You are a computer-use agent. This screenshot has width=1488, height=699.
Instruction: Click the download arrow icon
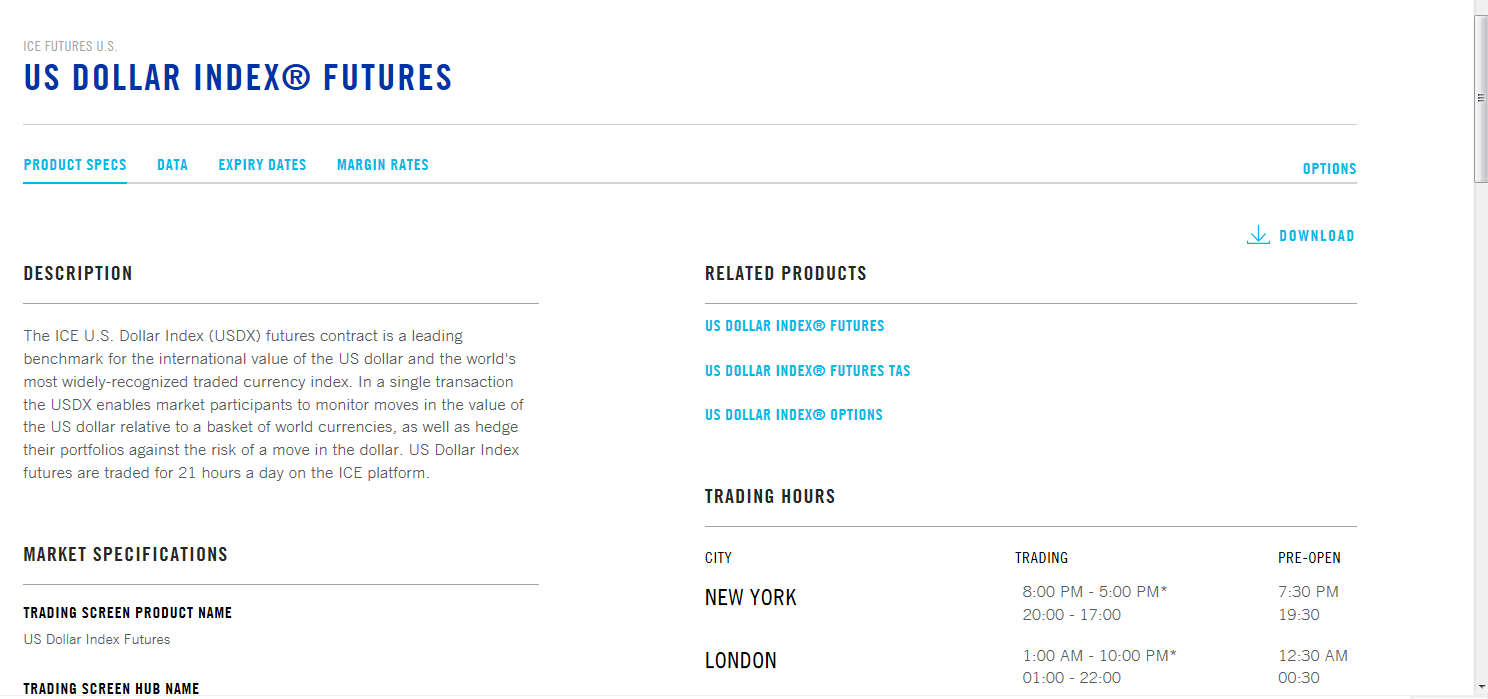tap(1258, 236)
